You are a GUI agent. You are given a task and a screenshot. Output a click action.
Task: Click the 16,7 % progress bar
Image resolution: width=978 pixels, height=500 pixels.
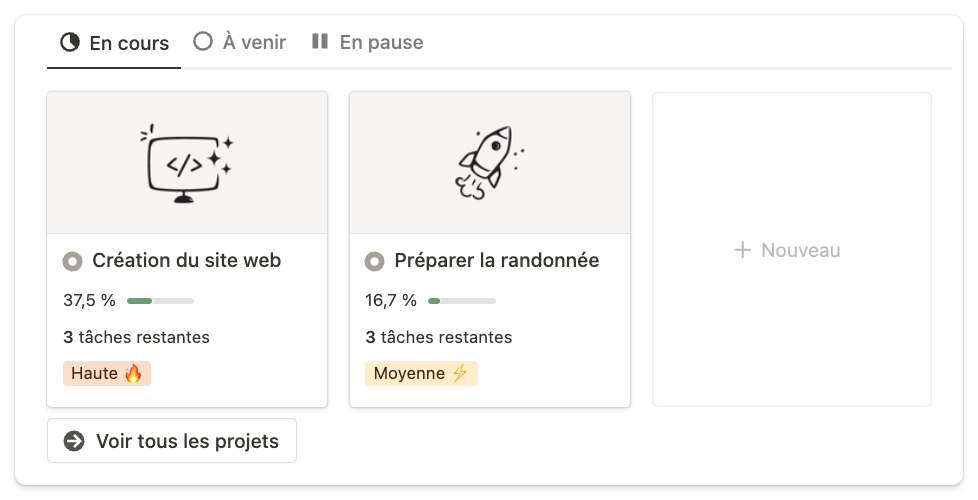(x=462, y=300)
